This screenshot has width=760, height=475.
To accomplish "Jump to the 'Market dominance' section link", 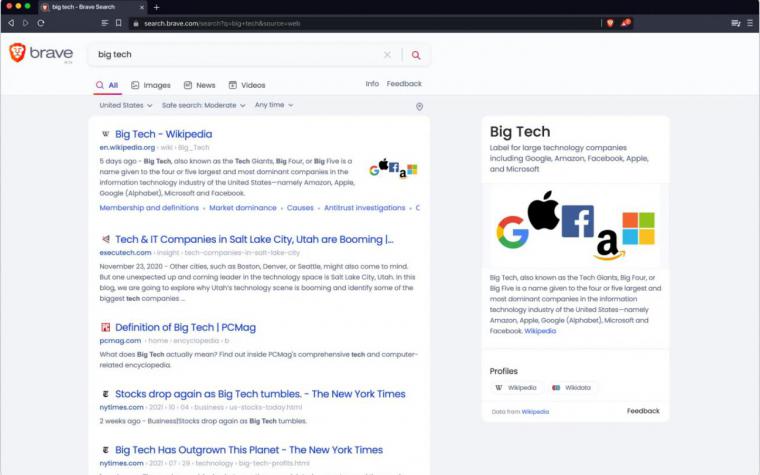I will click(x=242, y=208).
